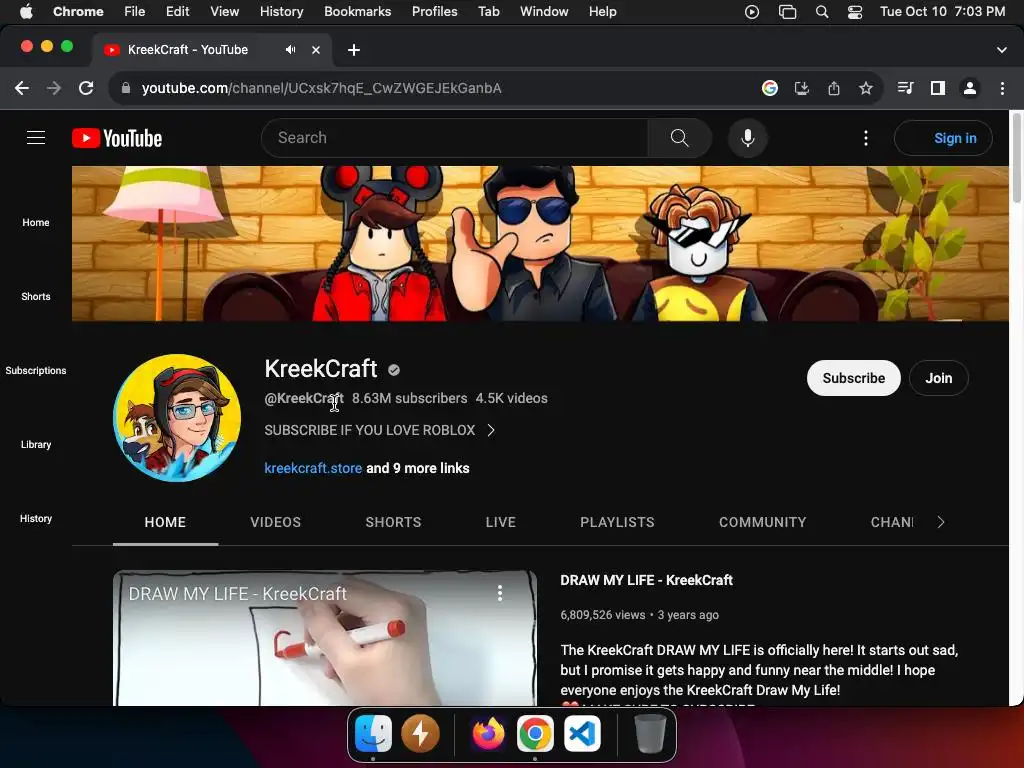Viewport: 1024px width, 768px height.
Task: Open the kreekcraft.store link
Action: [x=313, y=468]
